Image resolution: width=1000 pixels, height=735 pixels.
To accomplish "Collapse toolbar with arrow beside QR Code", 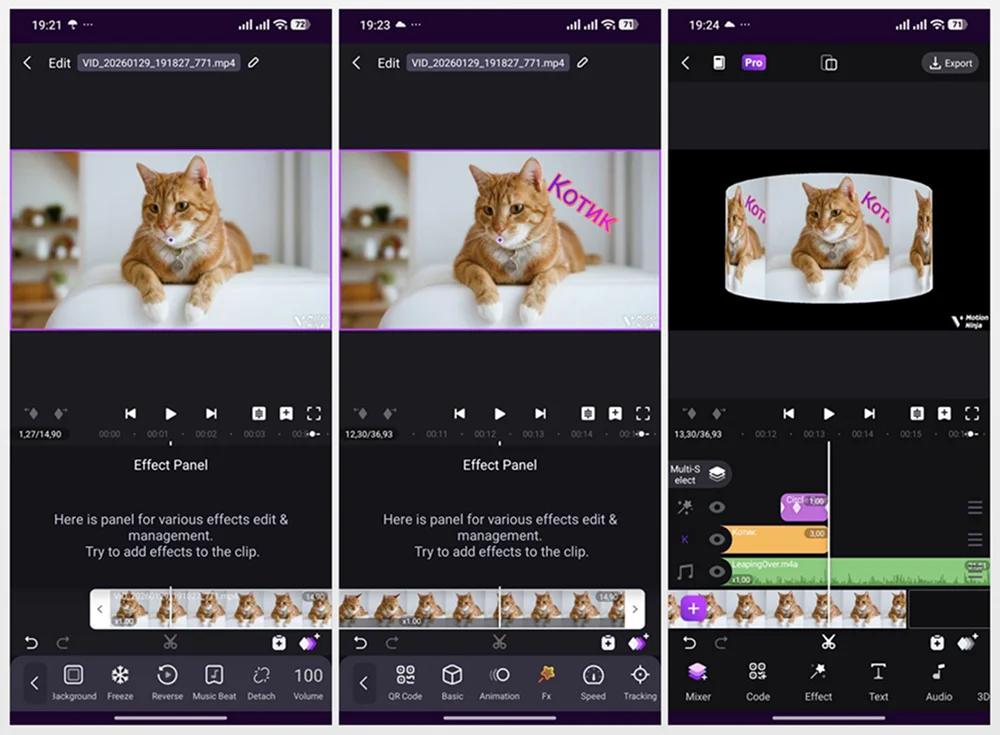I will point(364,683).
